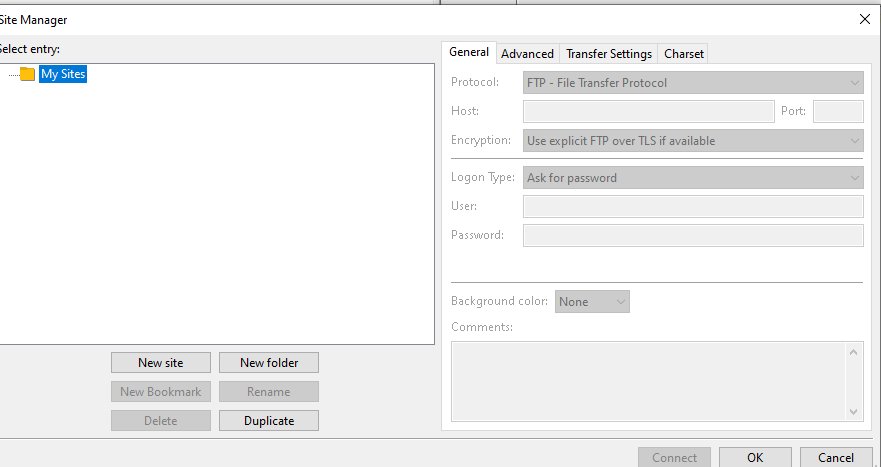Open the Background color dropdown

592,302
